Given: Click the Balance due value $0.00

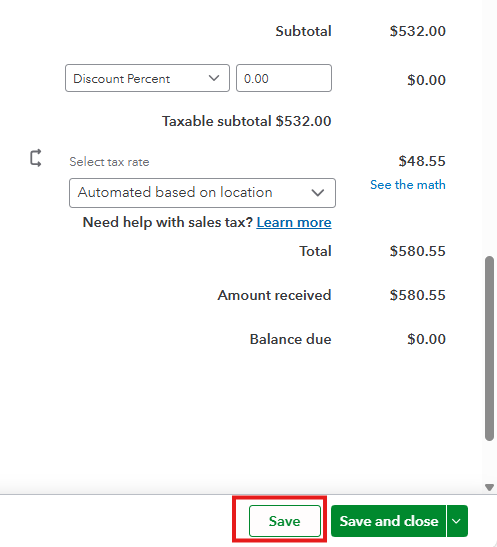Looking at the screenshot, I should 426,339.
